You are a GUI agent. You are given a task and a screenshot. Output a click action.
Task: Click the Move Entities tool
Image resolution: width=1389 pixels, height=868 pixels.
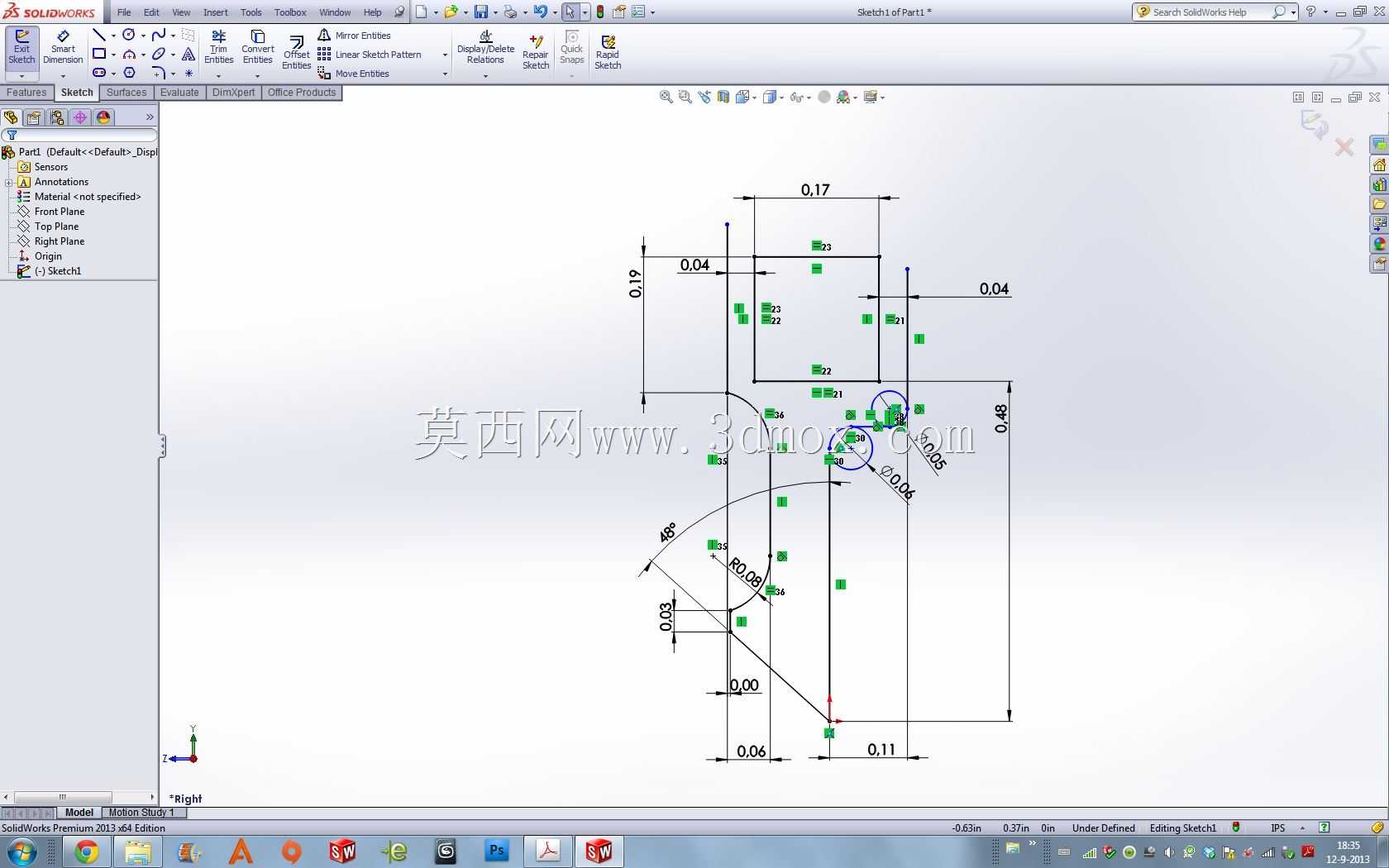353,74
